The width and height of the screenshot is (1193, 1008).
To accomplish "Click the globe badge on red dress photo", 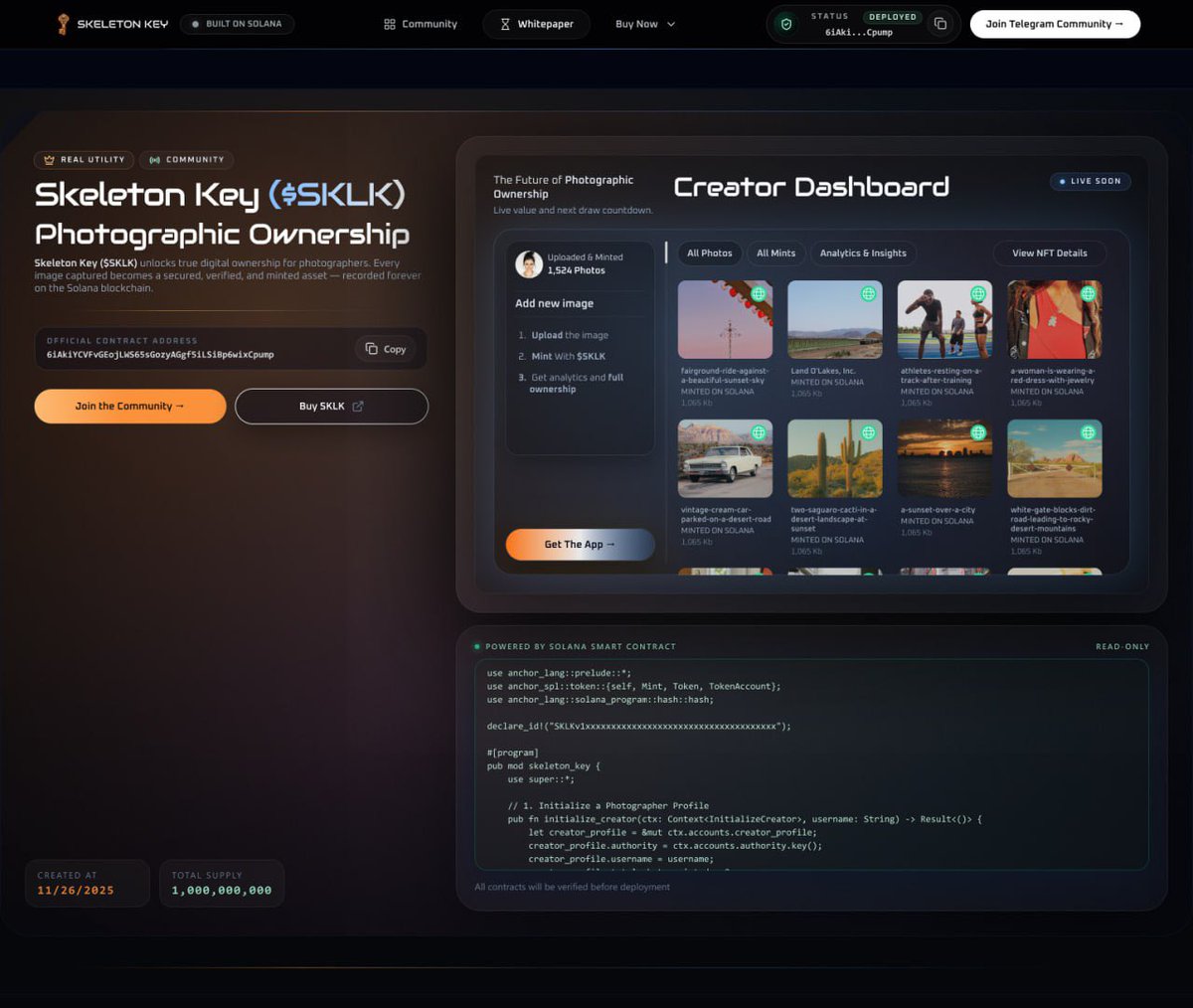I will coord(1089,294).
